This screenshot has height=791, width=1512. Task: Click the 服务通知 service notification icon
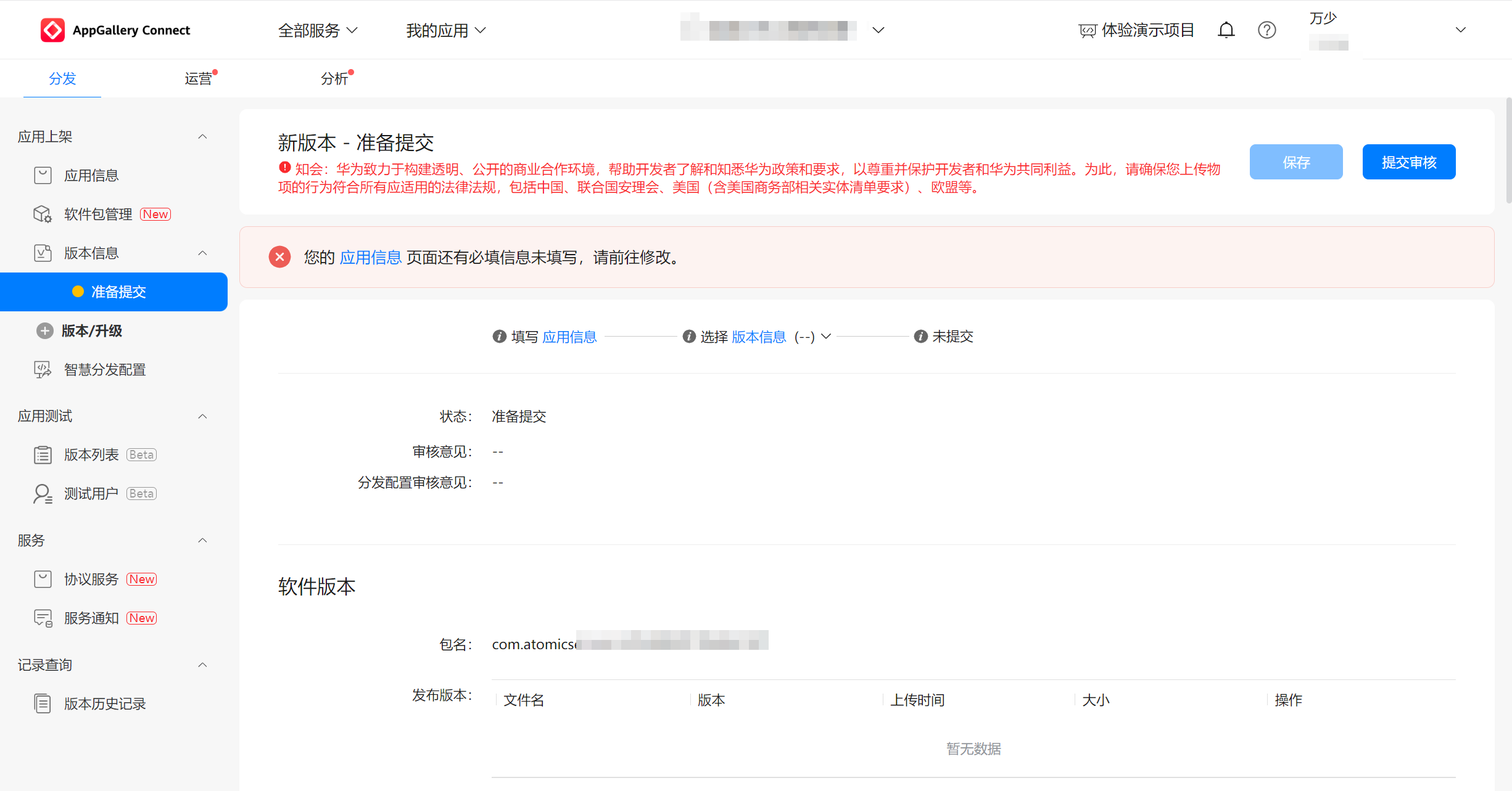coord(43,618)
